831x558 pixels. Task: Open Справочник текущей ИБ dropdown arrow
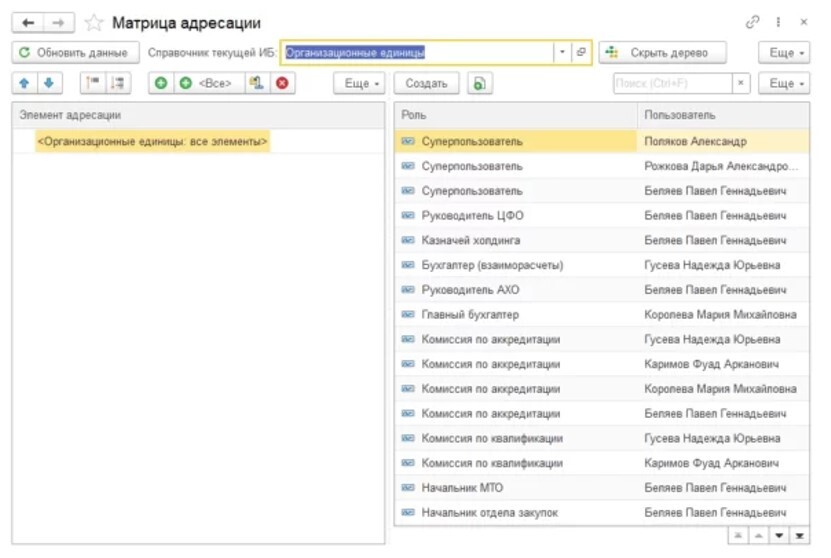coord(562,52)
